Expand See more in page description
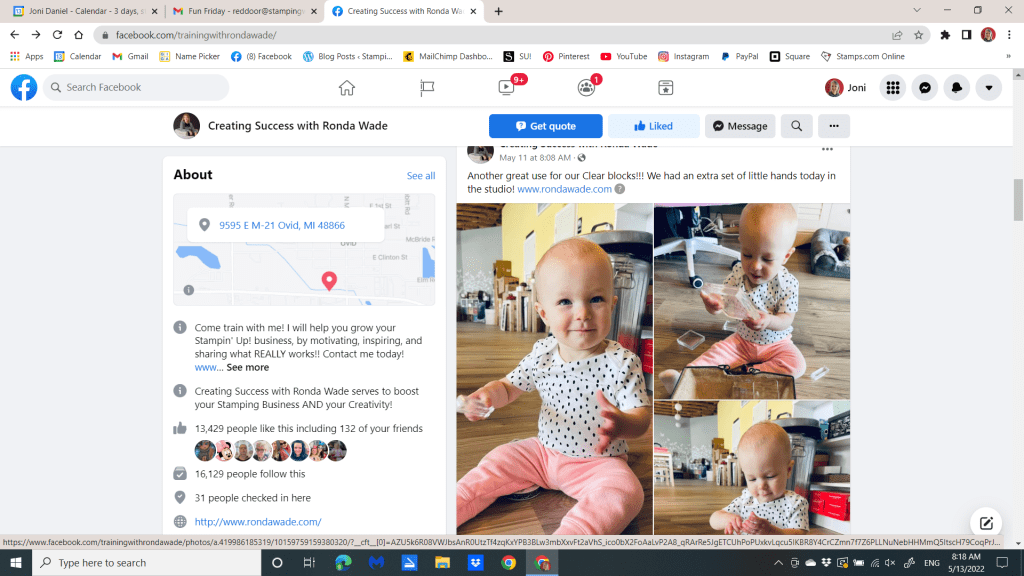The height and width of the screenshot is (576, 1024). click(x=247, y=368)
